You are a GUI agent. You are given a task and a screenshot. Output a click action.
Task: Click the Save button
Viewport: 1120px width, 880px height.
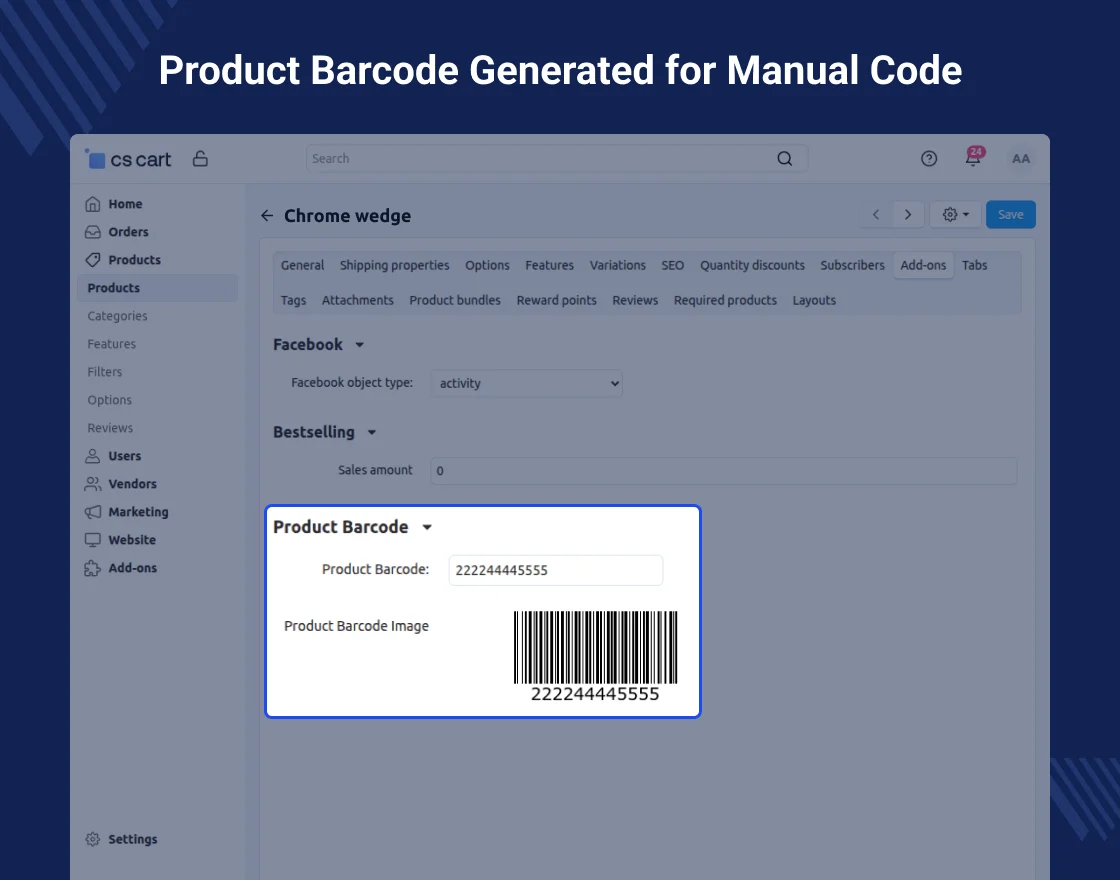(x=1010, y=215)
